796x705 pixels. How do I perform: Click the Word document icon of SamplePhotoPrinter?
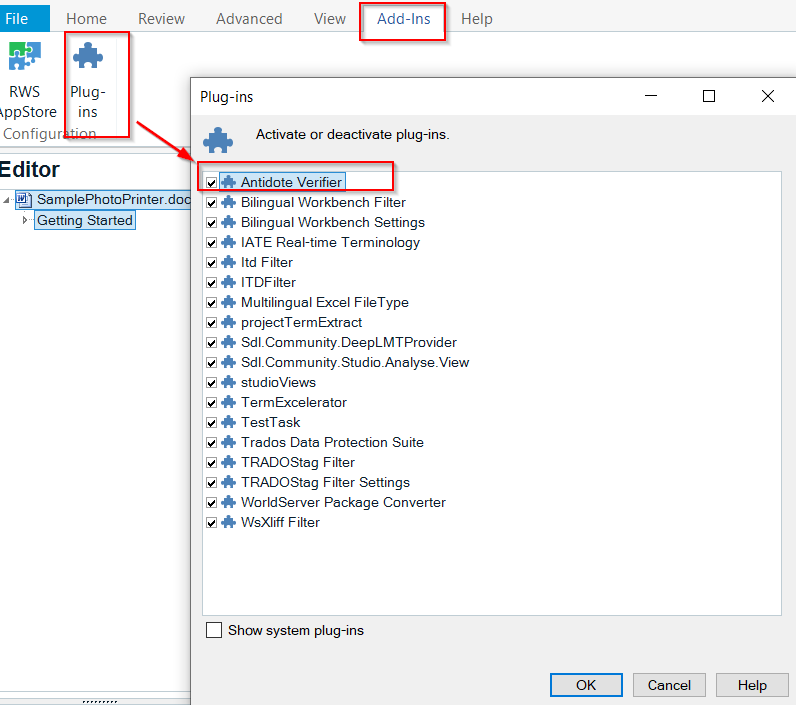(x=24, y=199)
